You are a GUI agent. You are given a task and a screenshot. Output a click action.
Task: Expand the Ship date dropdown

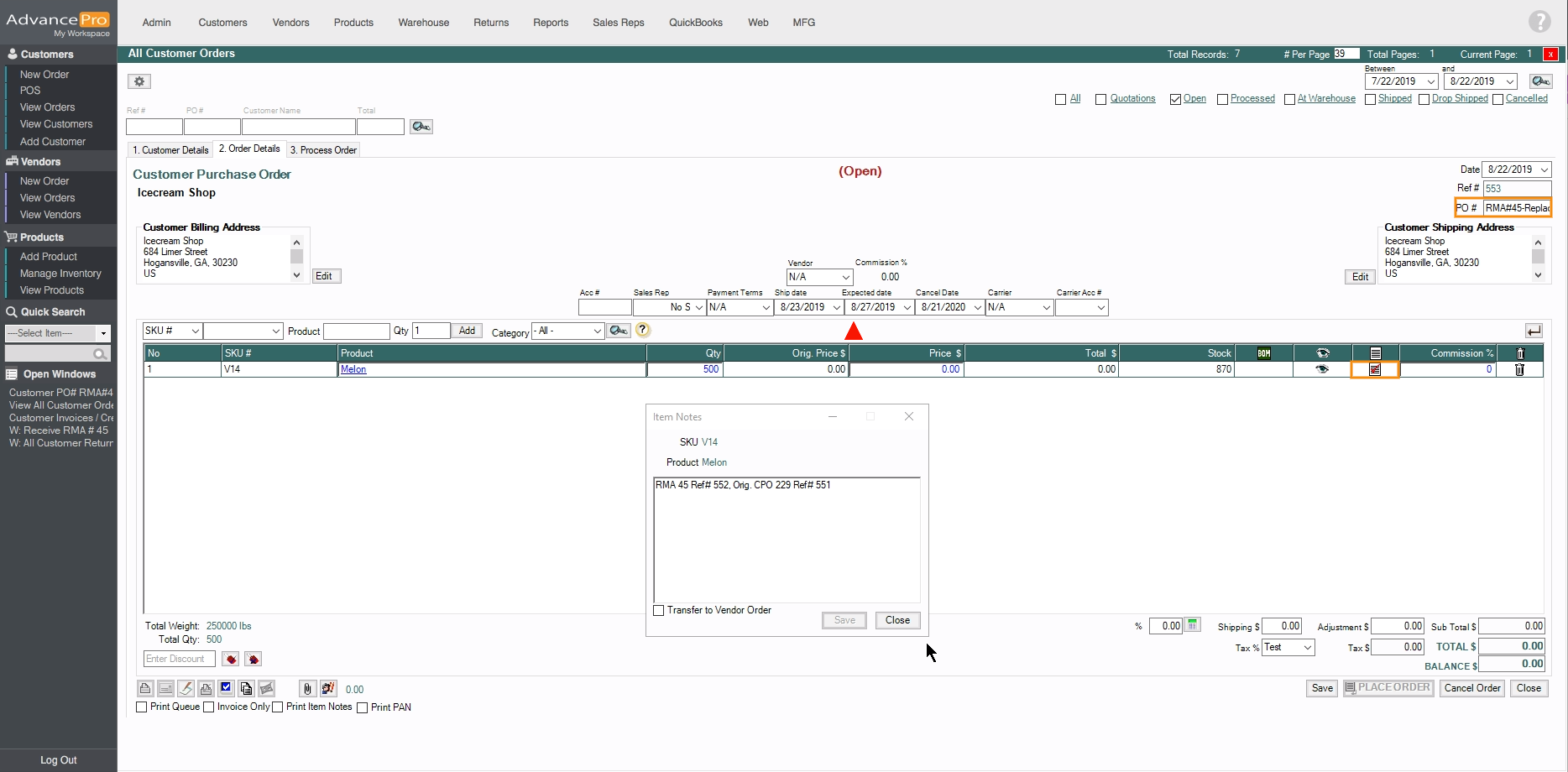tap(836, 308)
